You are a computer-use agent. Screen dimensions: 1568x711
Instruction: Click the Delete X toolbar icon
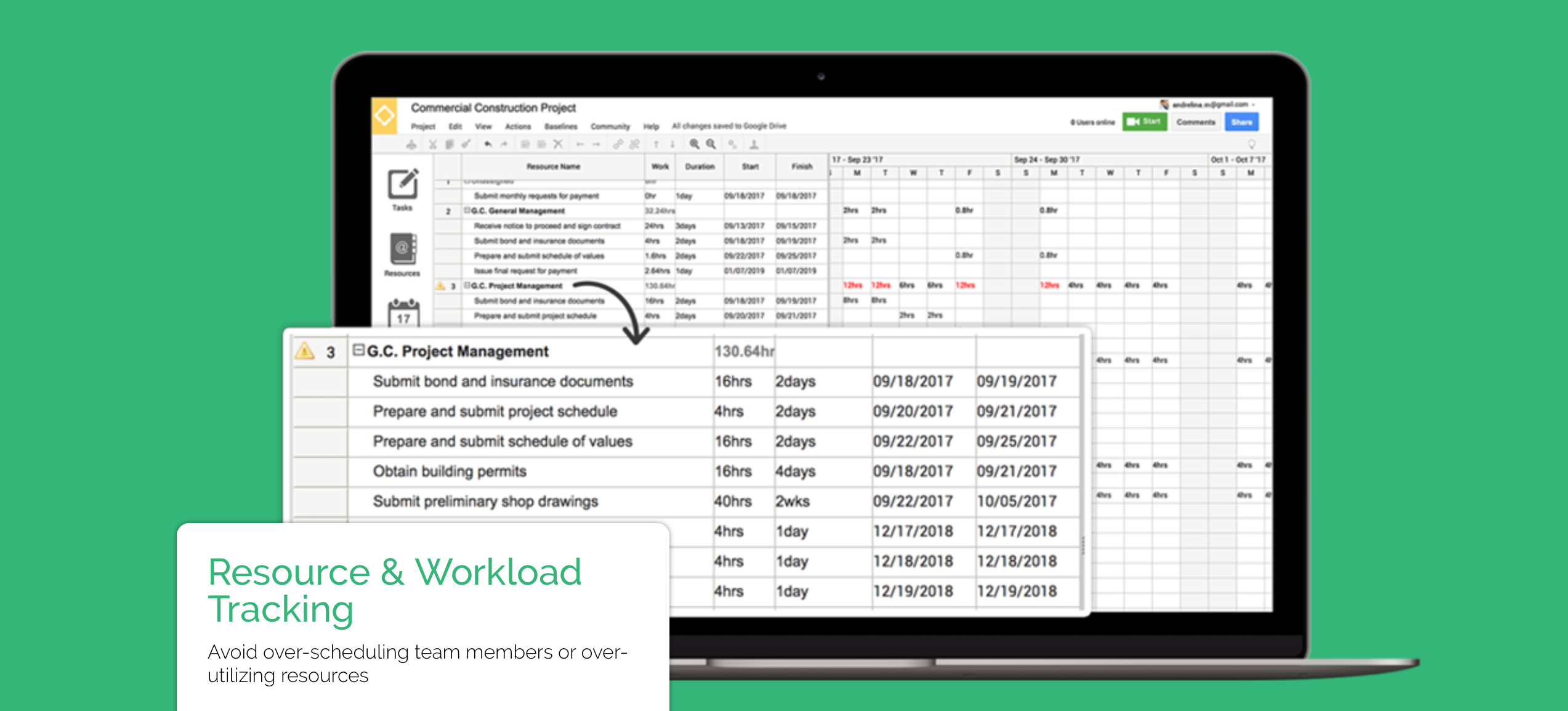coord(558,144)
